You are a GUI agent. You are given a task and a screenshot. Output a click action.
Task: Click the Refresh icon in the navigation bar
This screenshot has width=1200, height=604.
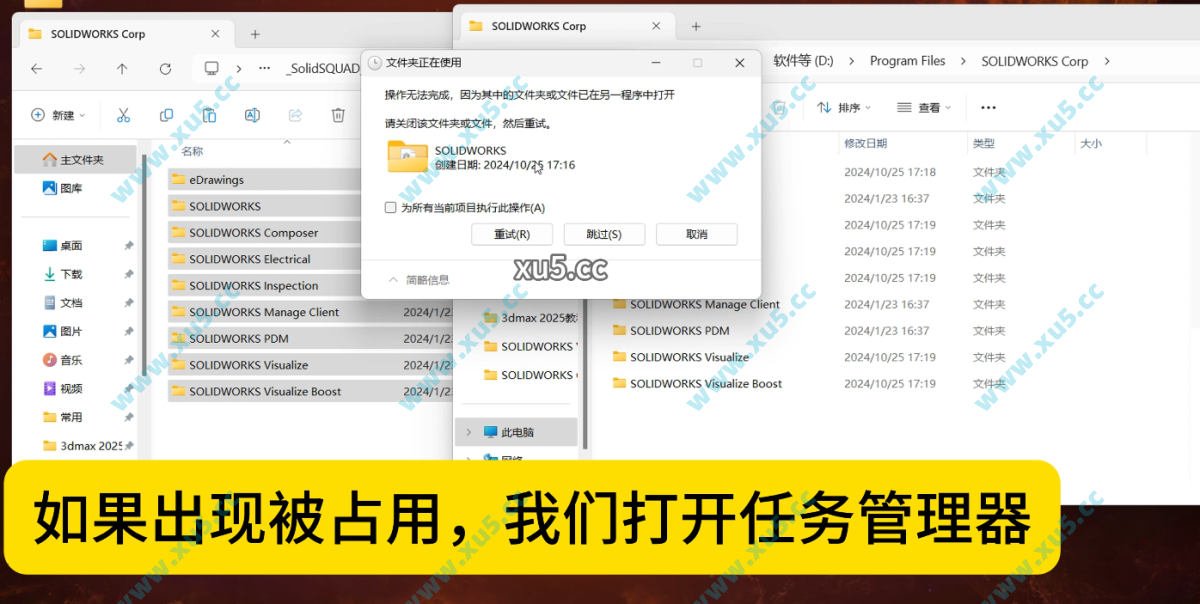tap(163, 69)
